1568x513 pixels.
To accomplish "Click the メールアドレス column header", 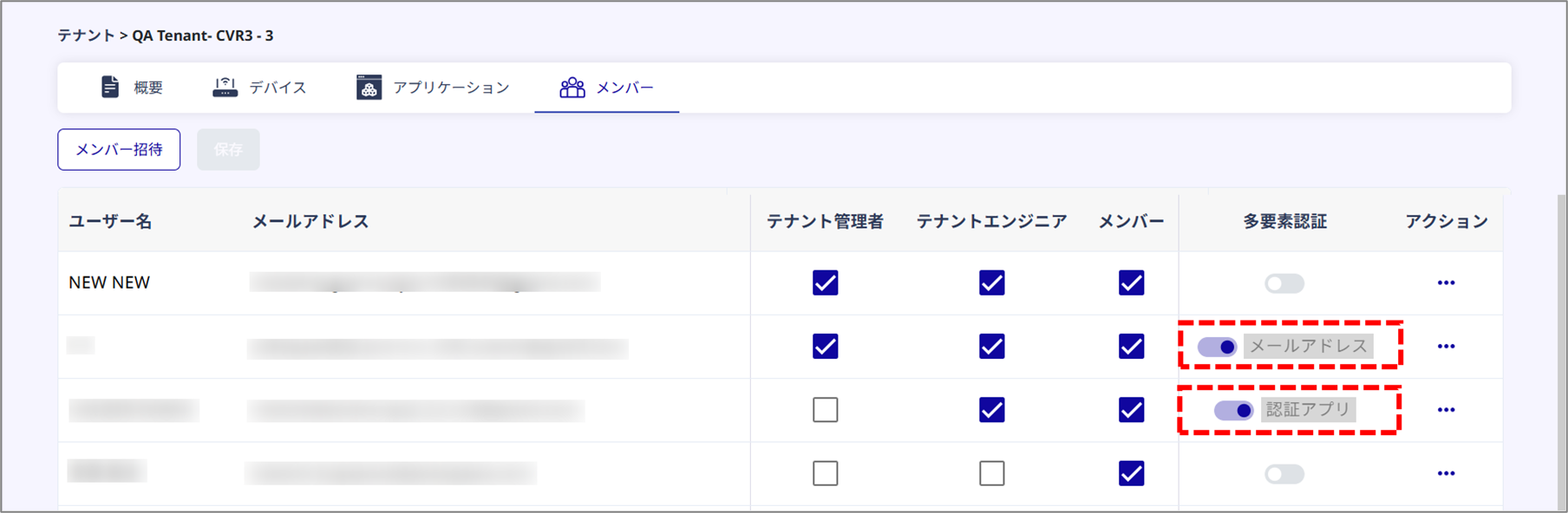I will click(x=310, y=222).
